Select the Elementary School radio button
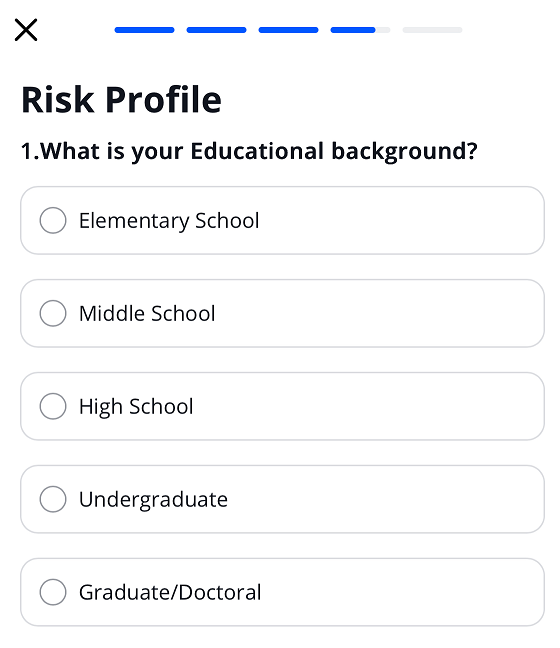Image resolution: width=560 pixels, height=648 pixels. tap(53, 220)
